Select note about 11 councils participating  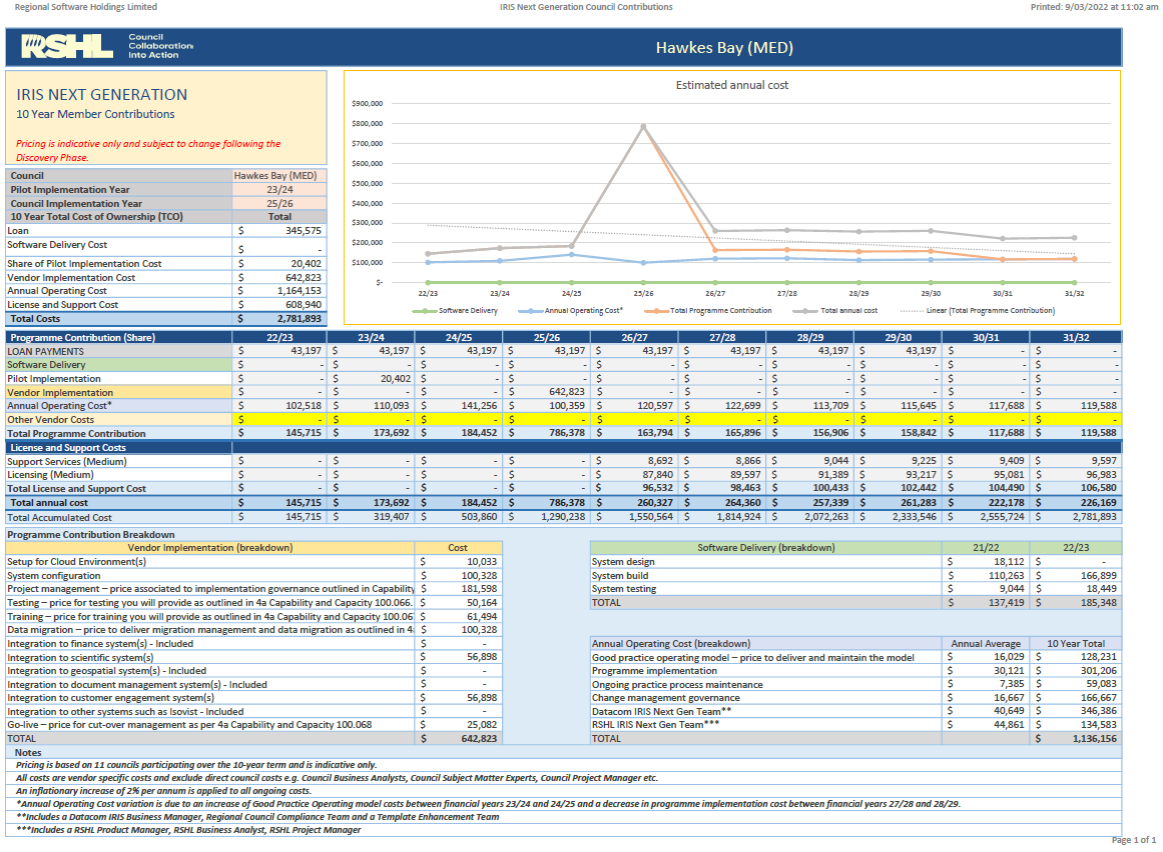196,765
